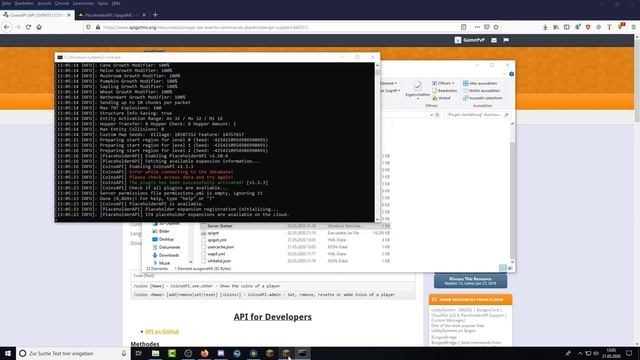Open Datei menu in Firefox
The image size is (640, 360).
click(6, 3)
